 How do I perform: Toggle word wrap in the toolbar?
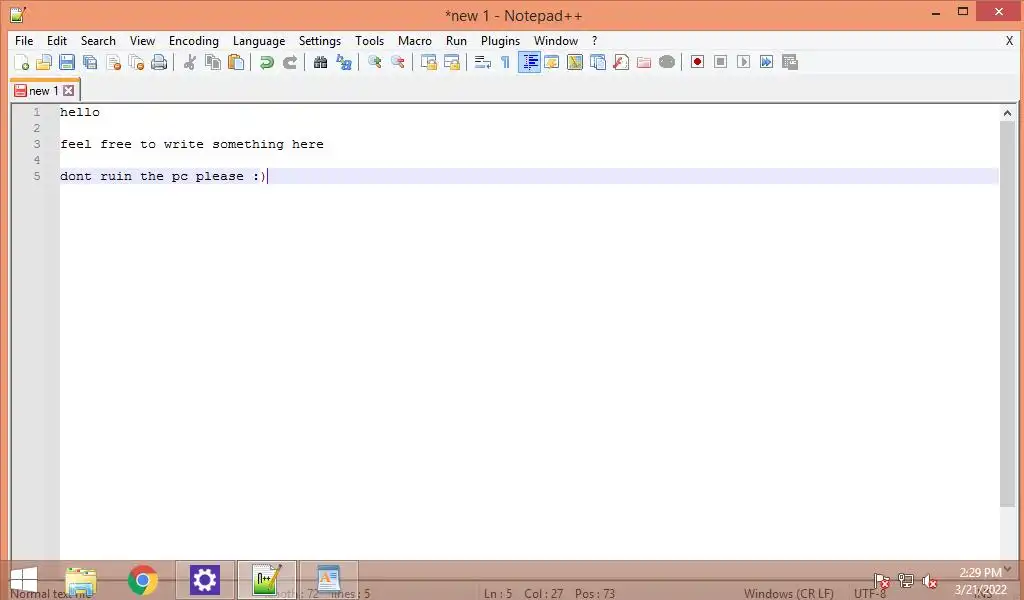(483, 62)
